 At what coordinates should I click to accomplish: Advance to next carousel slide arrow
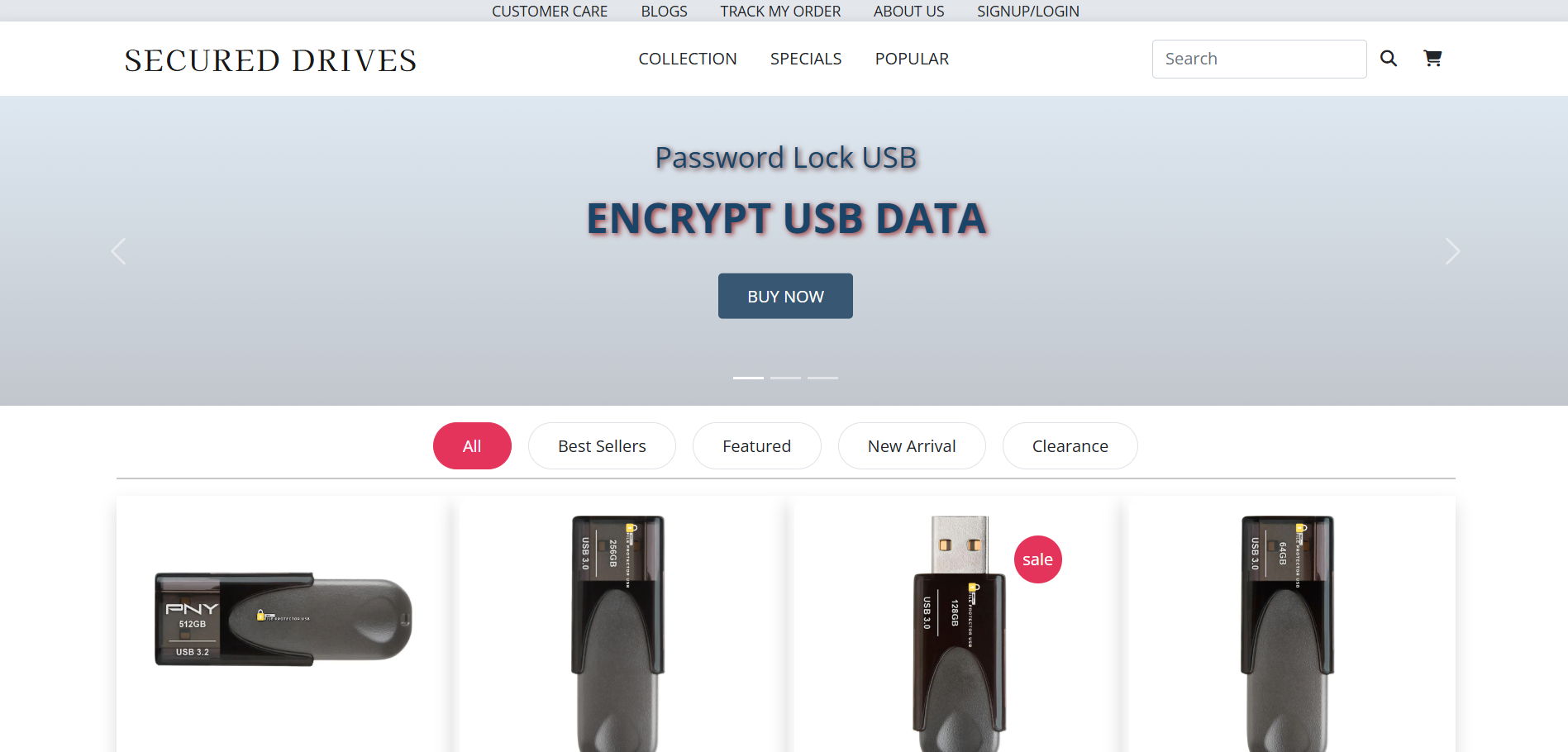1452,251
